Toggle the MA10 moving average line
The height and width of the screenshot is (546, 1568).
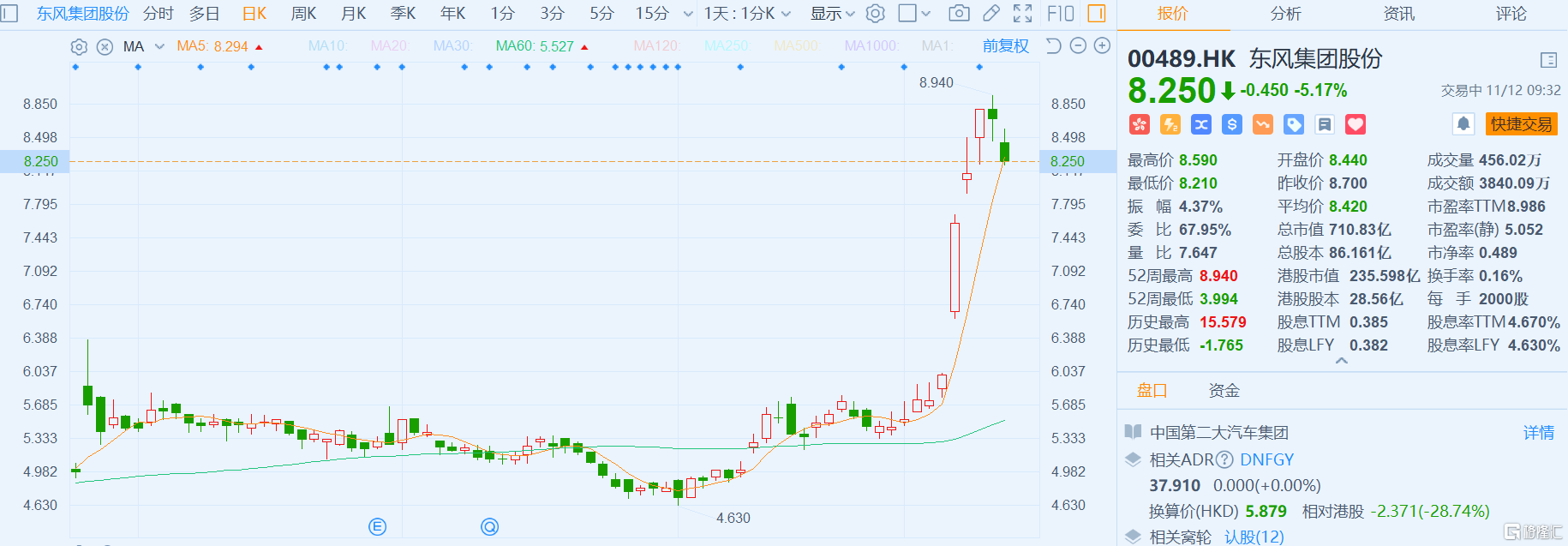coord(328,46)
